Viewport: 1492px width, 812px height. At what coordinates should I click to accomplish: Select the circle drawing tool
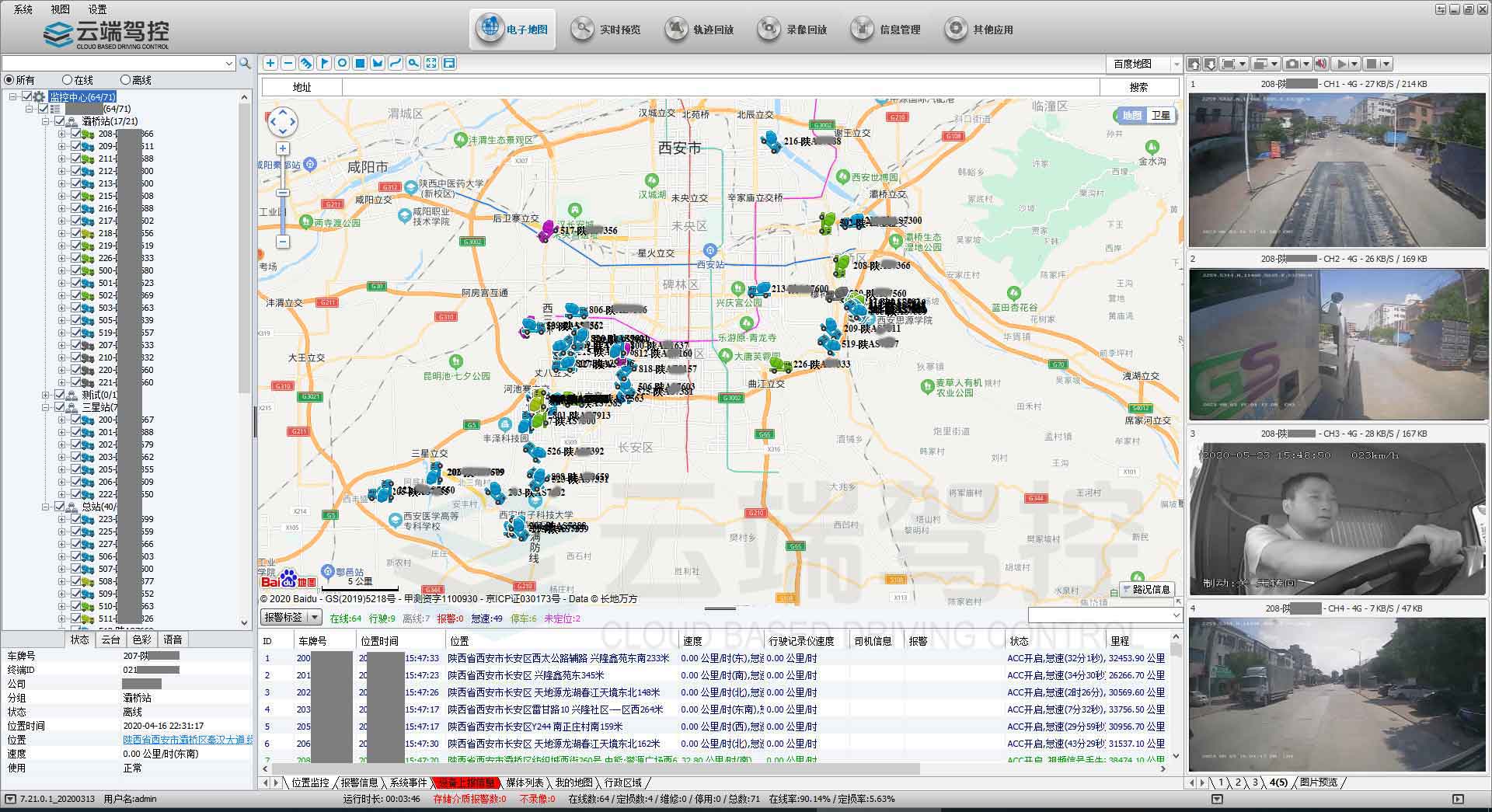(342, 63)
